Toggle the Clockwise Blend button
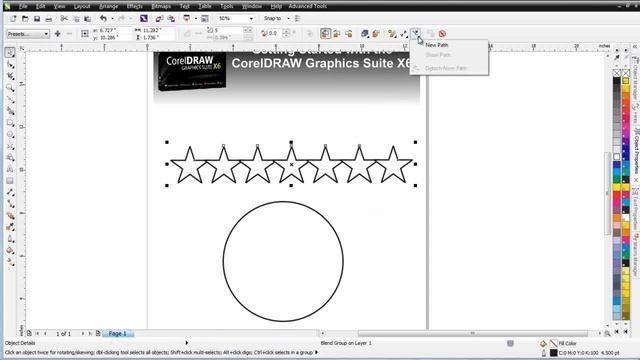The image size is (640, 360). click(x=337, y=34)
